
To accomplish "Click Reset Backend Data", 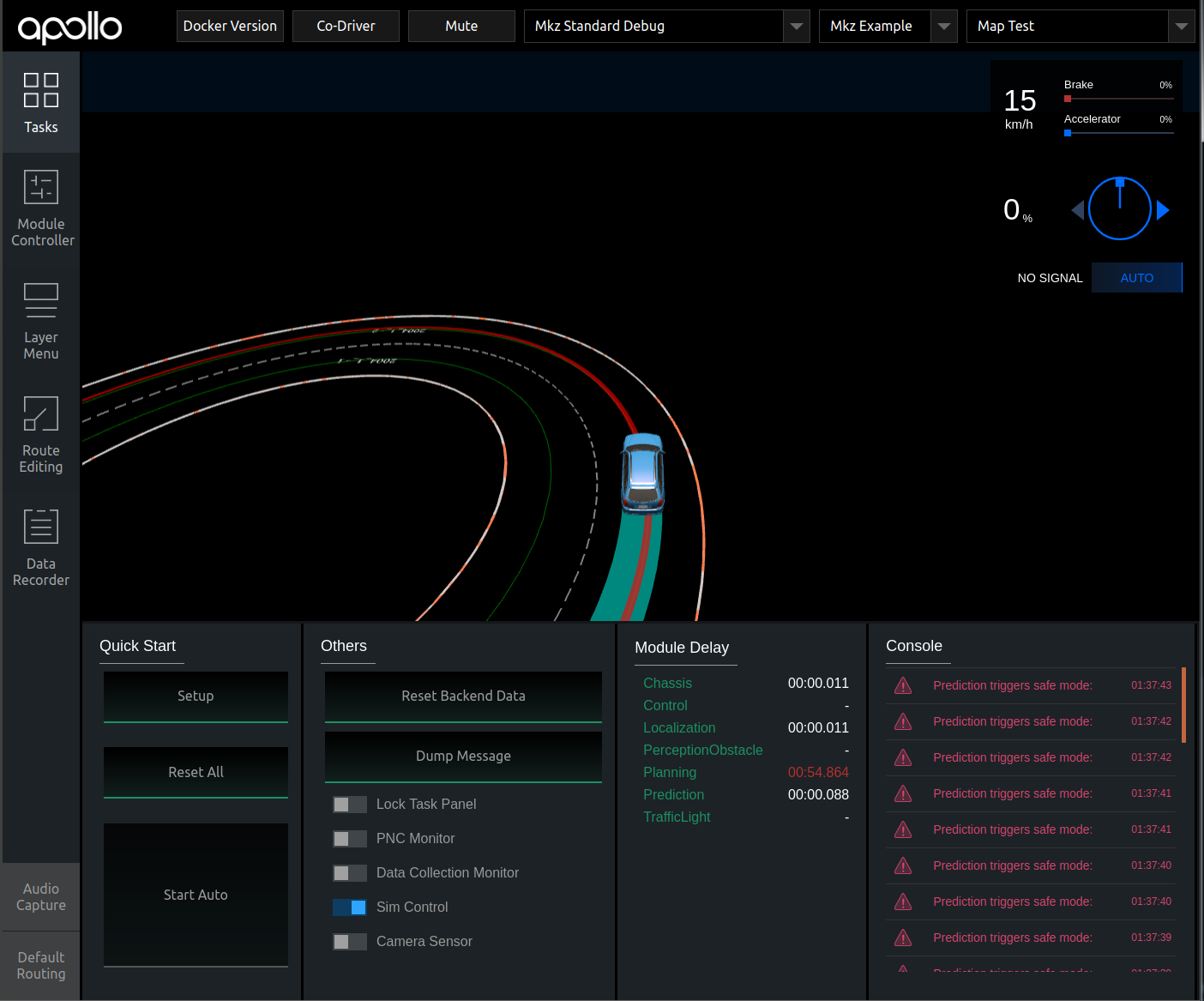I will click(463, 696).
